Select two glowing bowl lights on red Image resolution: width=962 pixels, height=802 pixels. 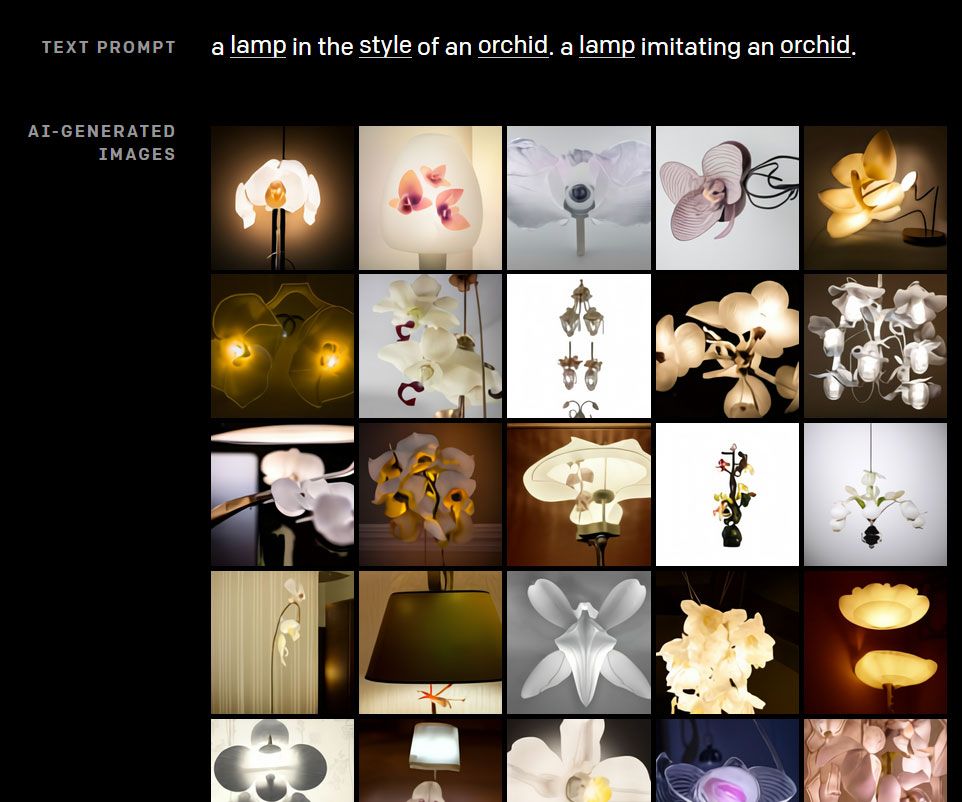pyautogui.click(x=875, y=642)
